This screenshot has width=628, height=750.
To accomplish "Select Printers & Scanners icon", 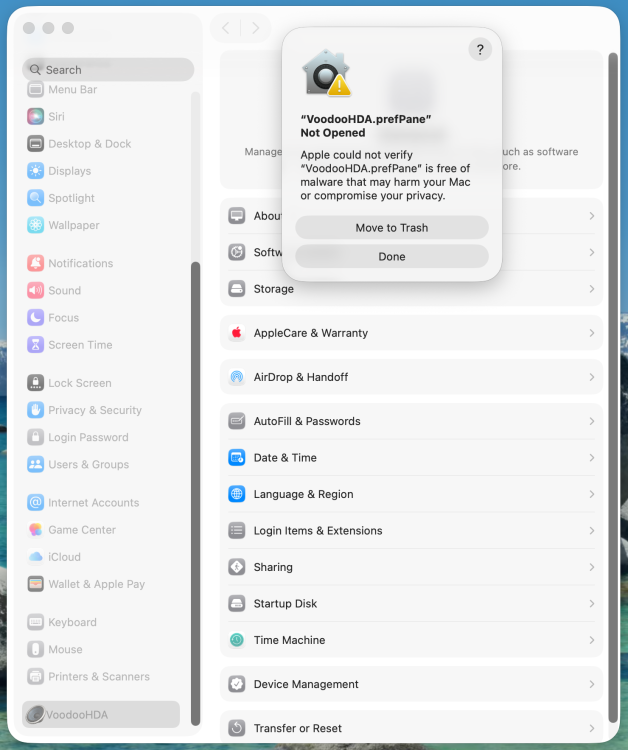I will point(35,676).
